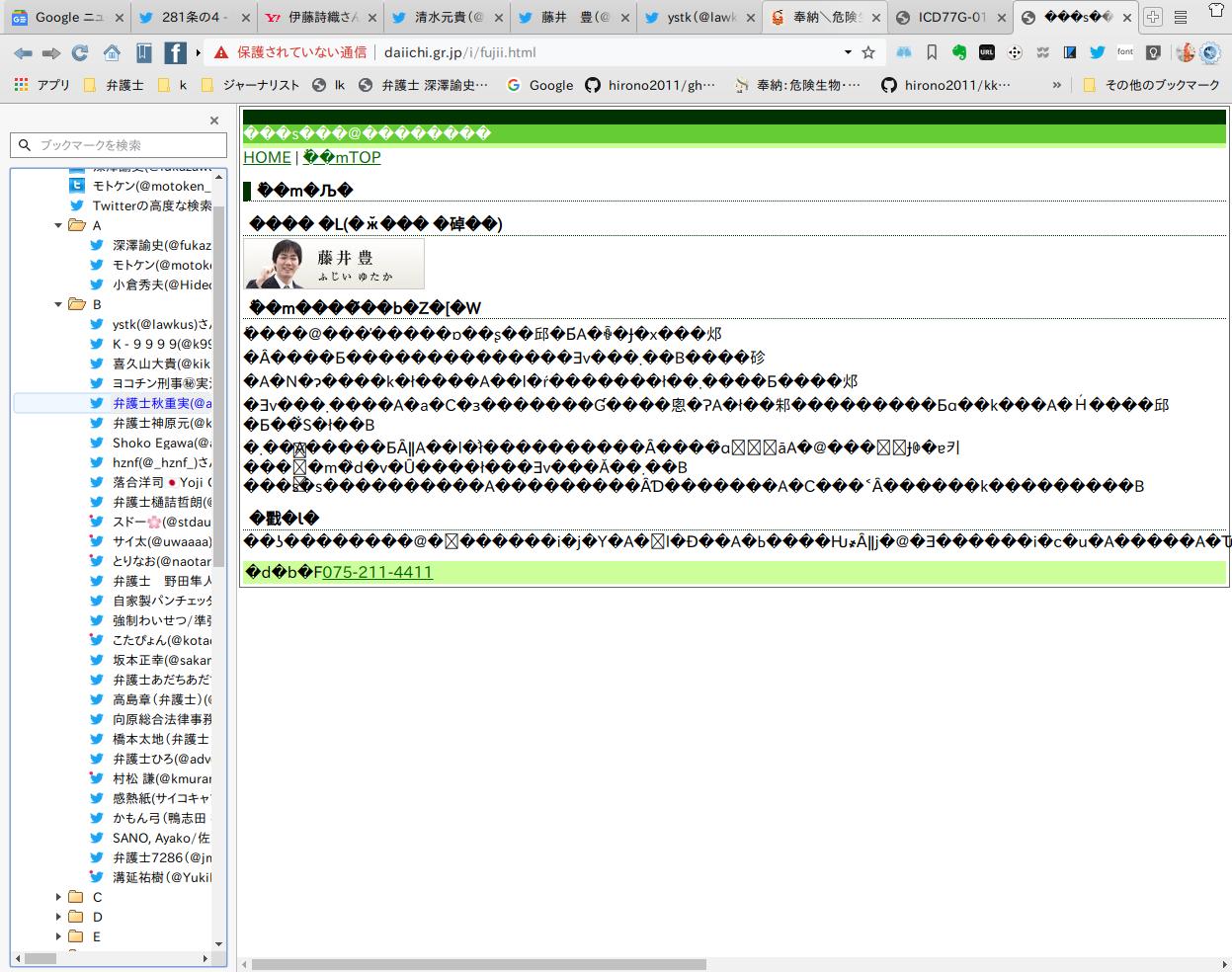Image resolution: width=1232 pixels, height=972 pixels.
Task: Open the 弁護士 bookmark bar folder
Action: (114, 85)
